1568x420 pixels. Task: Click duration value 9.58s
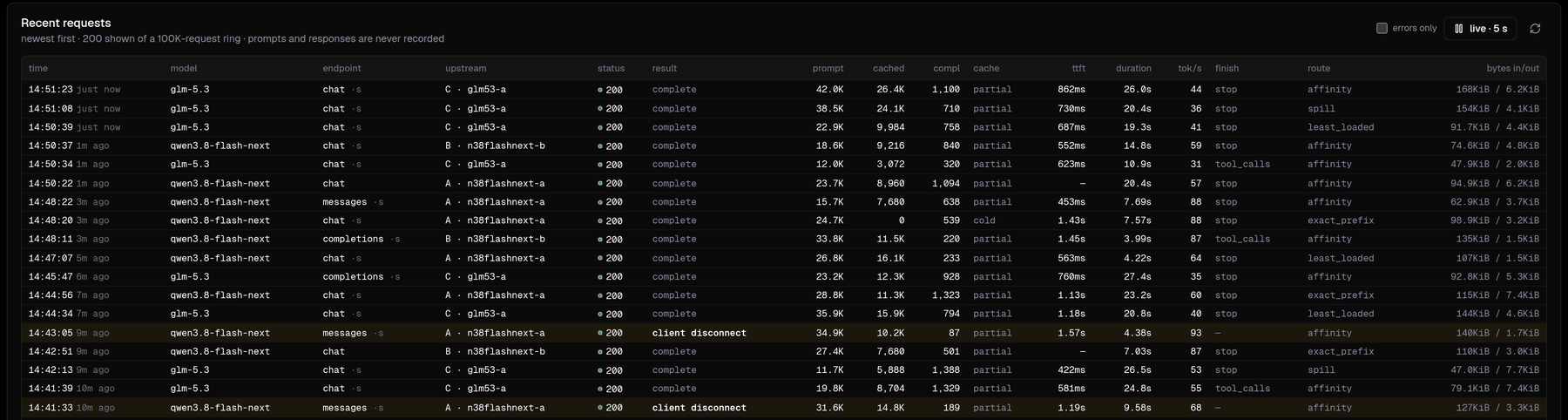(1137, 408)
